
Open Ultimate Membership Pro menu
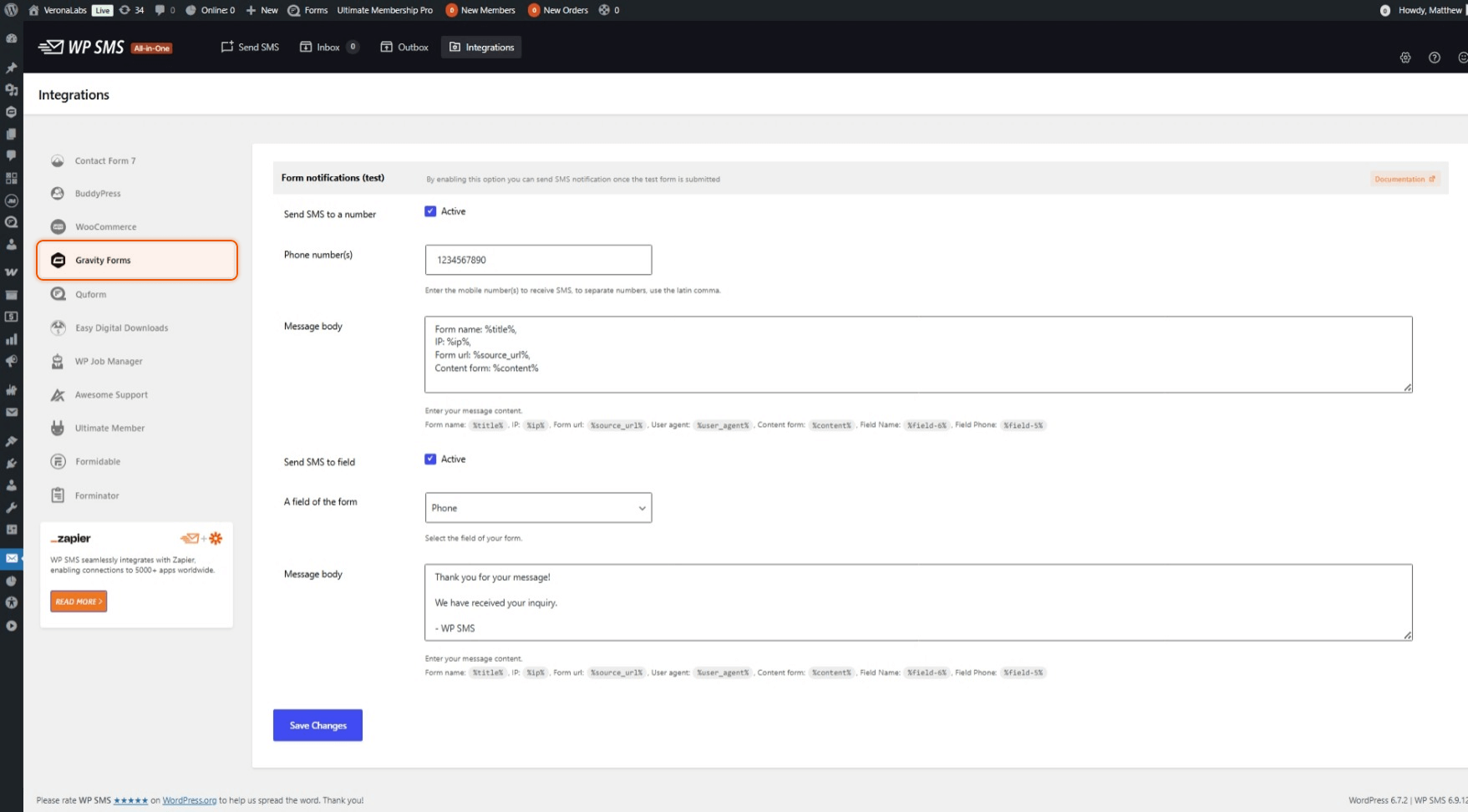[x=384, y=10]
